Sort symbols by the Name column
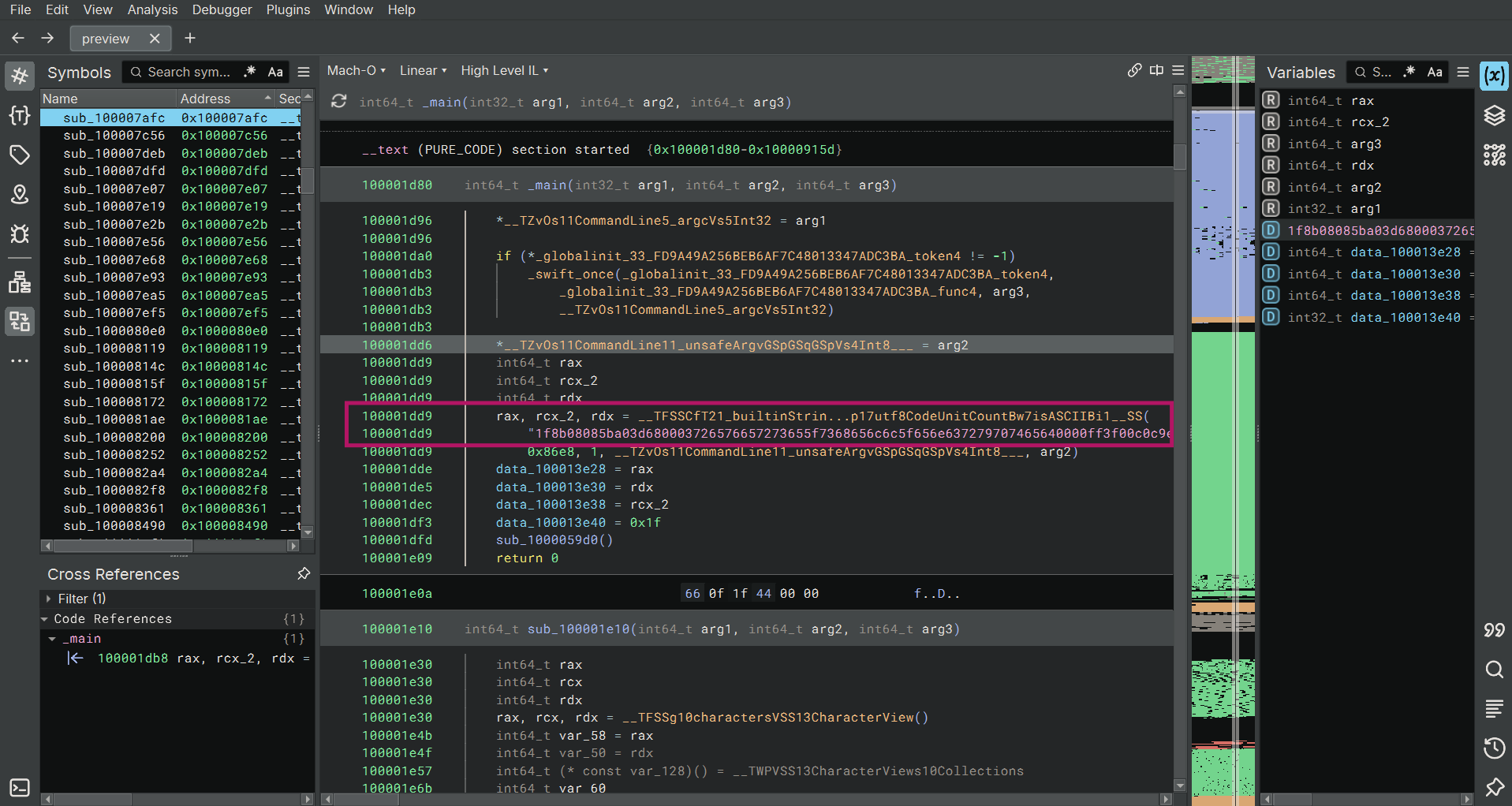This screenshot has width=1512, height=806. (x=108, y=98)
